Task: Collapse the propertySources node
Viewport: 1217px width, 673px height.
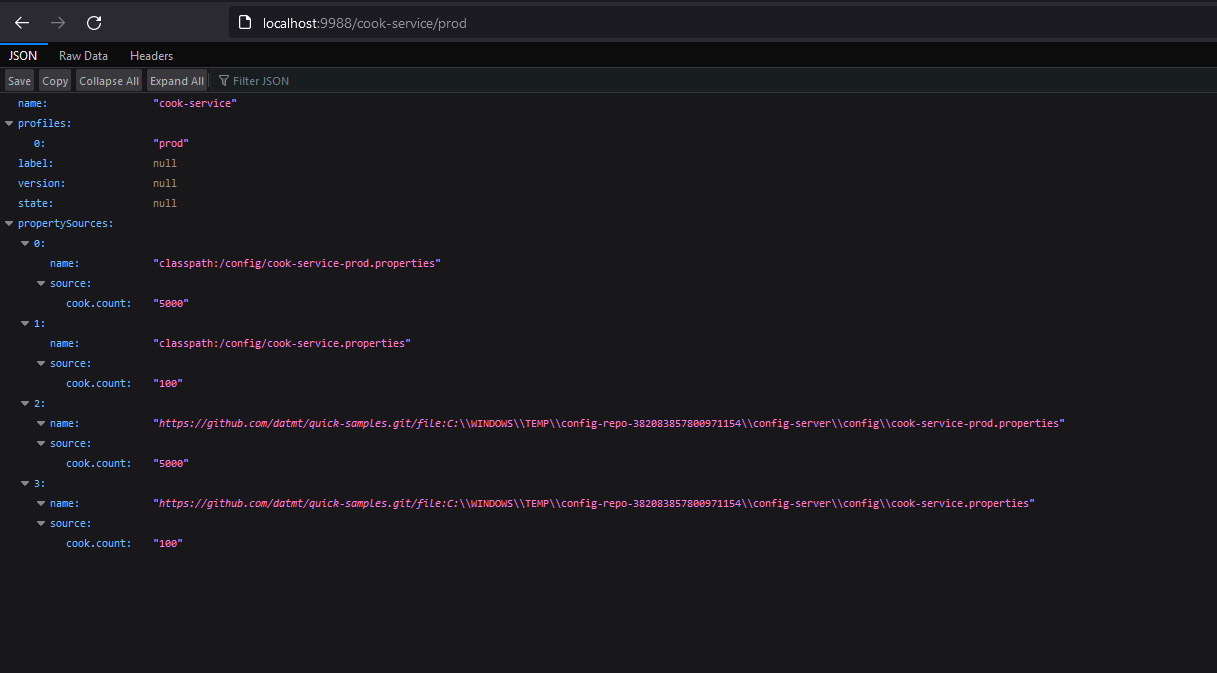Action: (x=9, y=223)
